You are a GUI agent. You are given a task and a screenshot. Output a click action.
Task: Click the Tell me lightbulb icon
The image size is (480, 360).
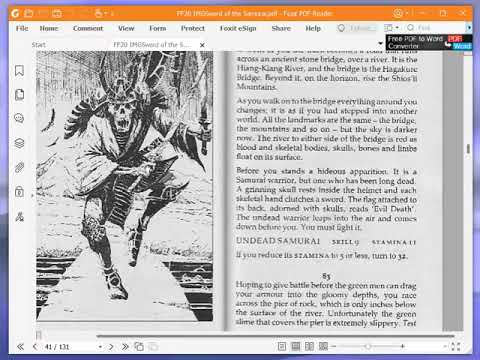pos(341,28)
